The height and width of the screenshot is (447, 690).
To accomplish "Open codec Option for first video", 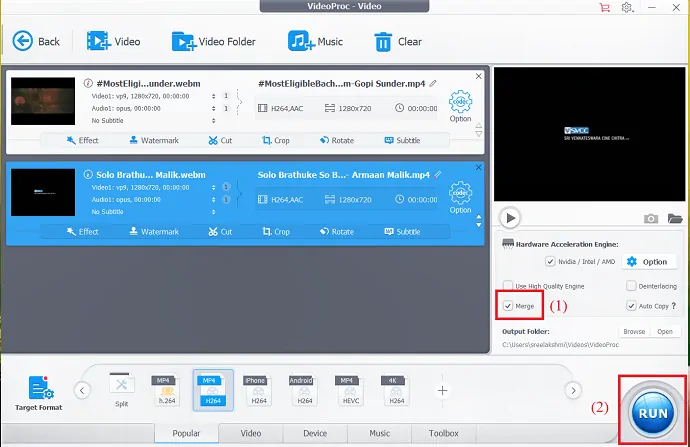I will coord(460,107).
